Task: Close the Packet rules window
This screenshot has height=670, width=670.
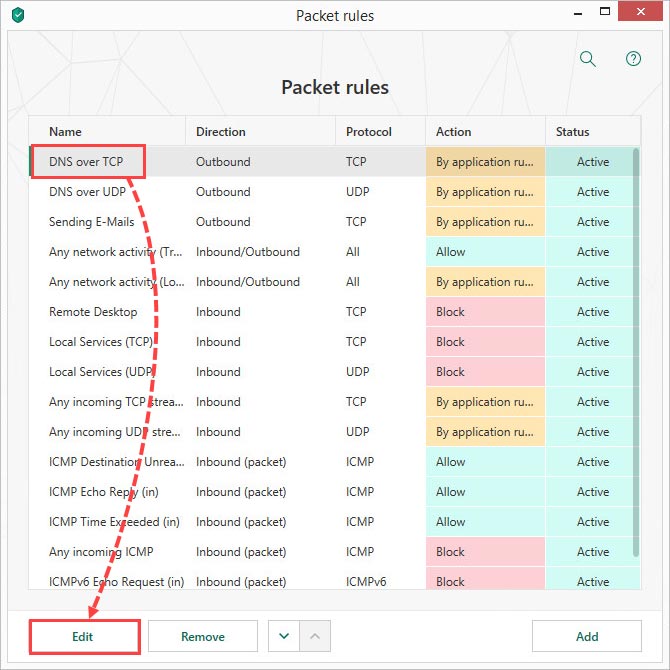Action: 646,16
